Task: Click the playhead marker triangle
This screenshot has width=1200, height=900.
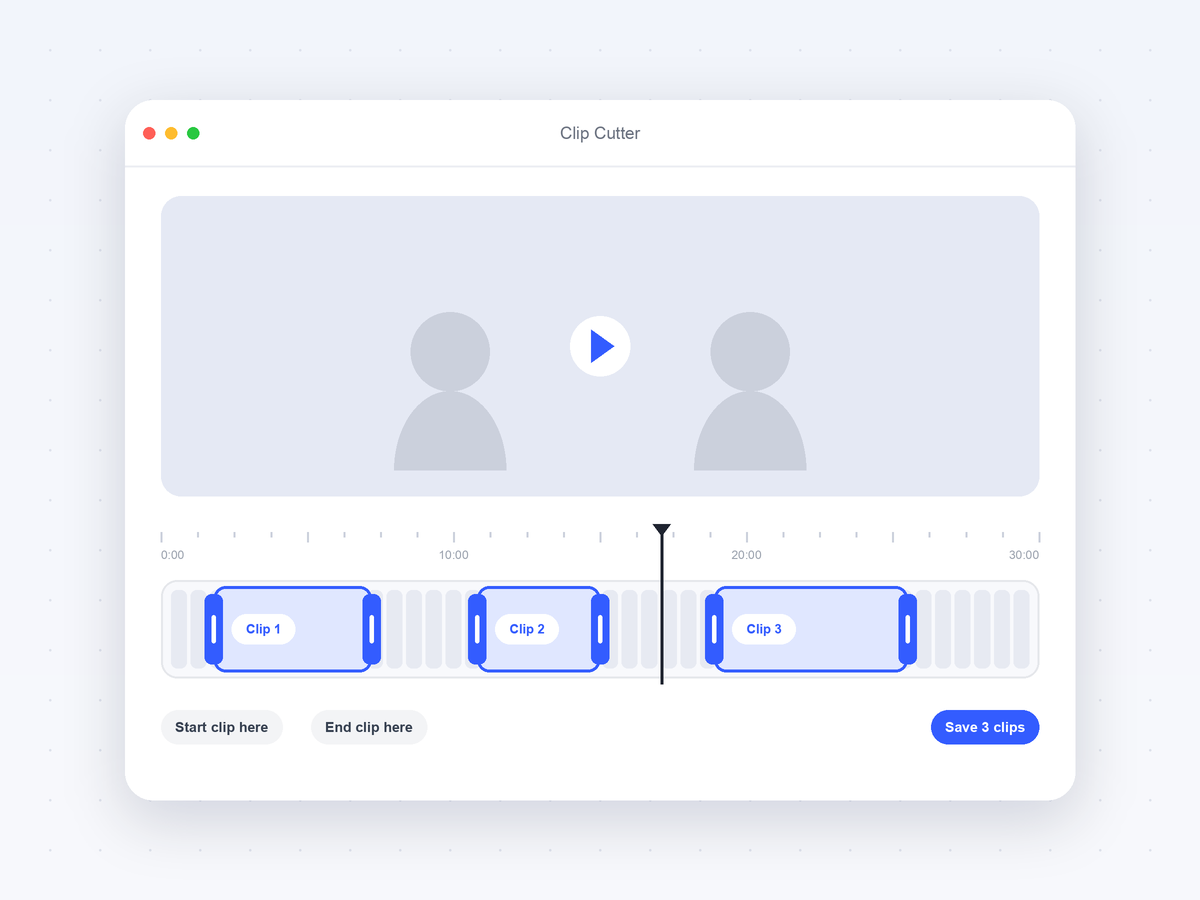Action: 661,530
